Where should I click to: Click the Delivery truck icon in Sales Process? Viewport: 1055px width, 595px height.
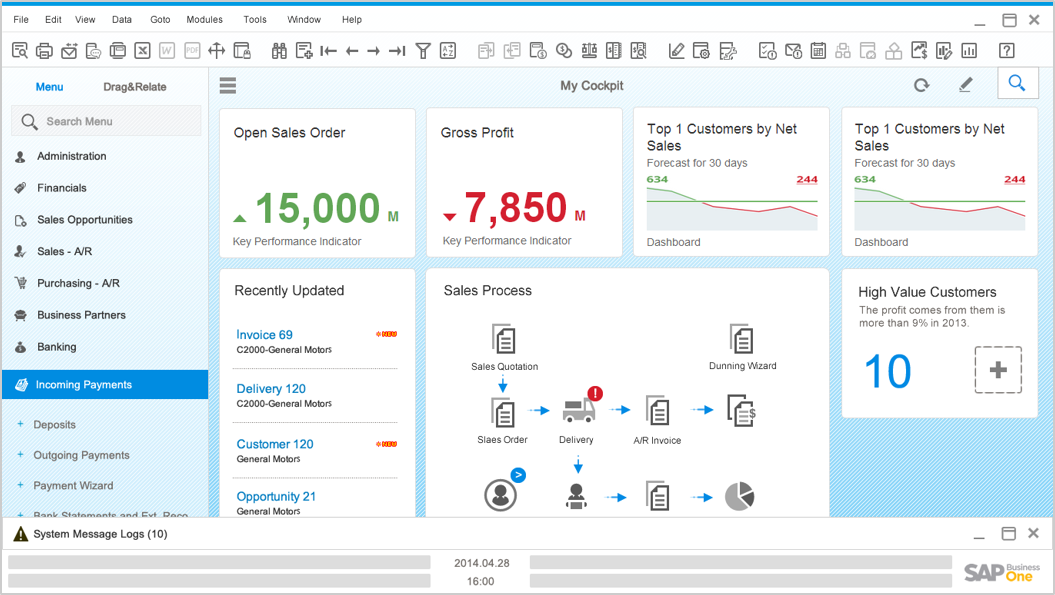coord(577,411)
